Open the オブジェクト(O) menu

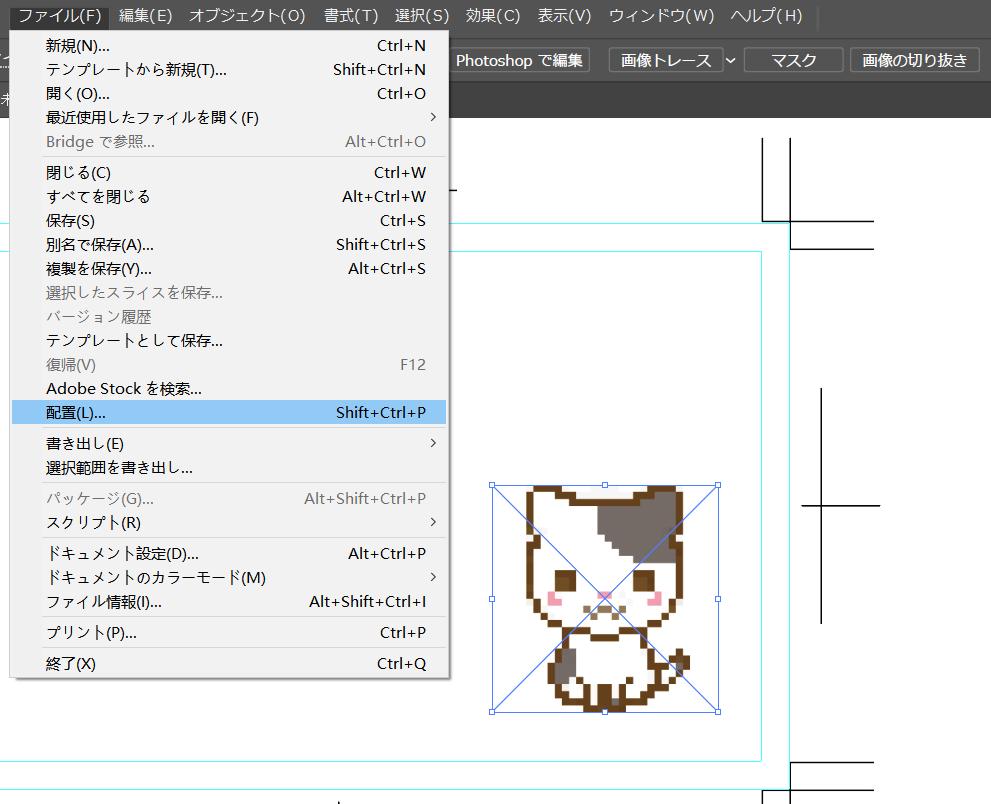tap(247, 16)
